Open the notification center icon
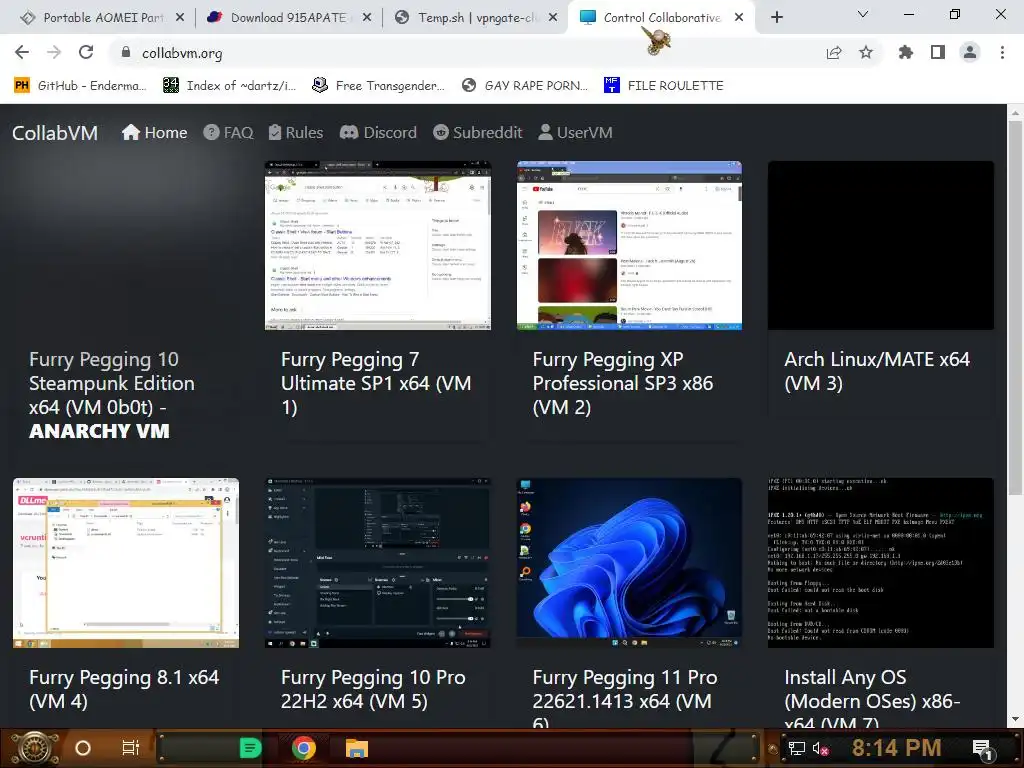This screenshot has width=1024, height=768. click(x=984, y=749)
